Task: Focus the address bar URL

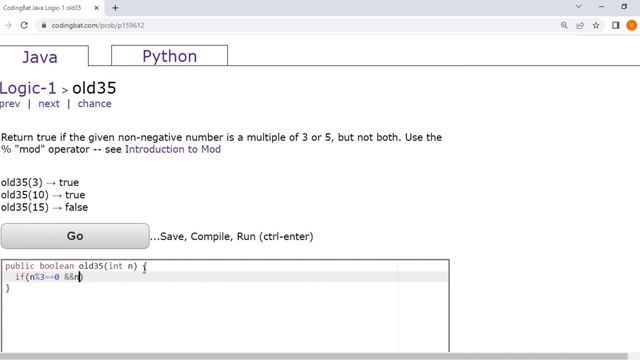Action: click(x=98, y=25)
